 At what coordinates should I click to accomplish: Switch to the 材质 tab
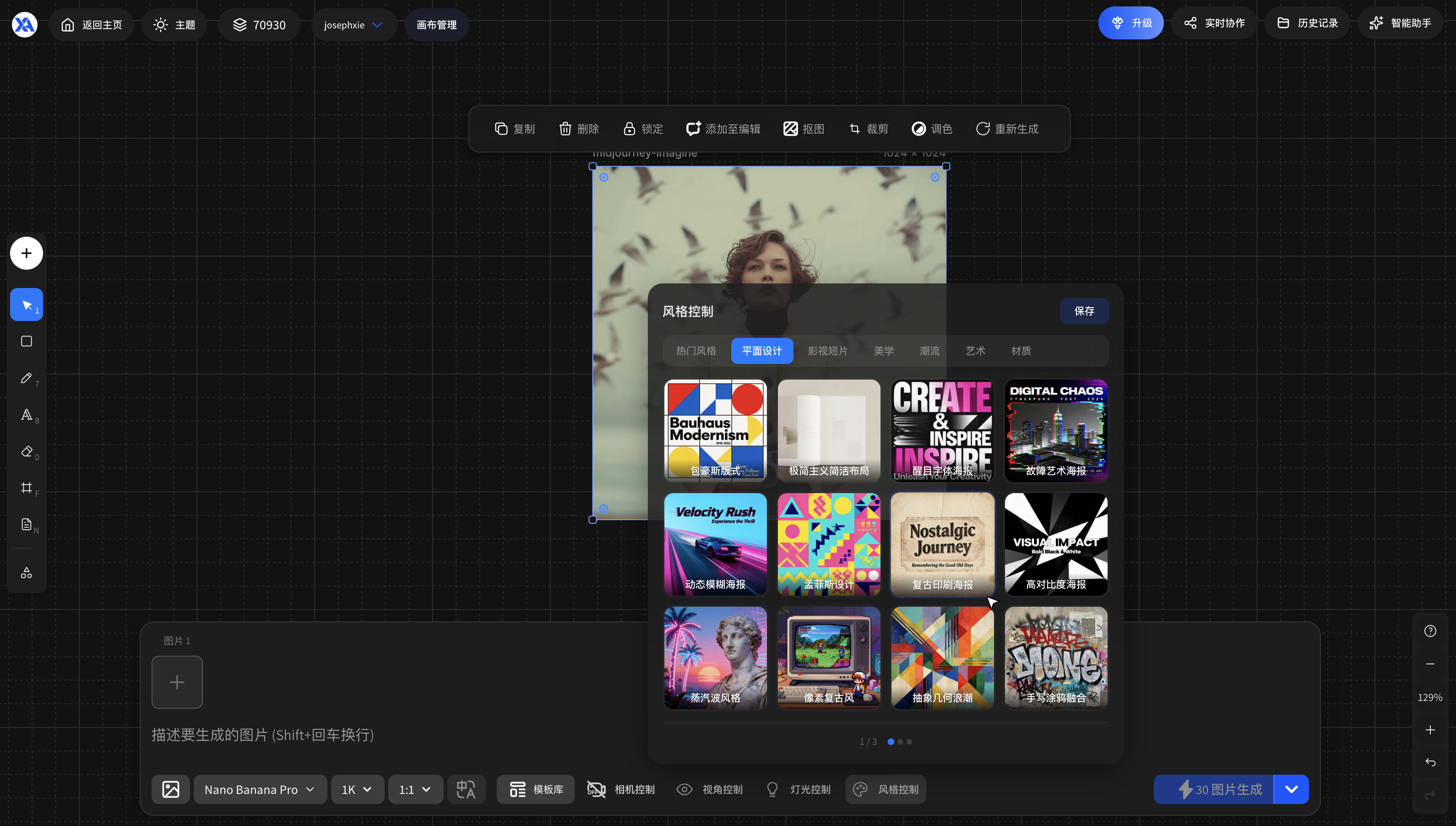coord(1021,351)
